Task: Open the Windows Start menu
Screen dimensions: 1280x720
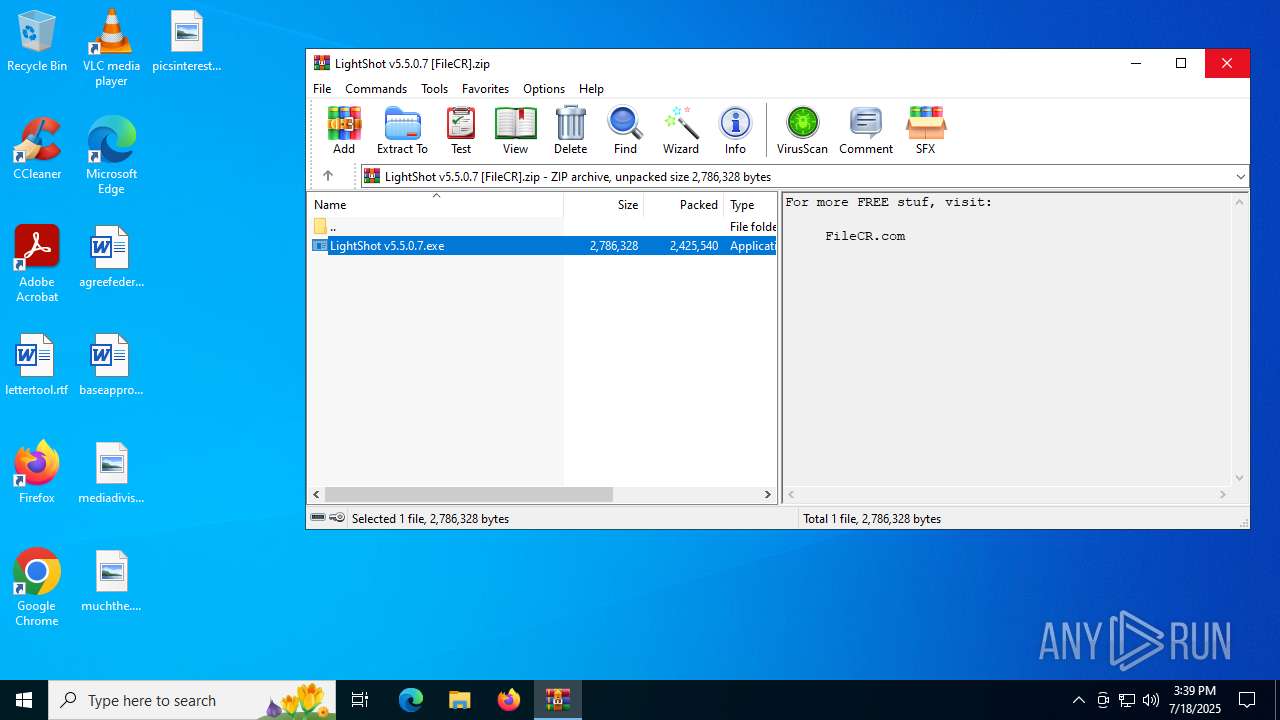Action: pos(24,700)
